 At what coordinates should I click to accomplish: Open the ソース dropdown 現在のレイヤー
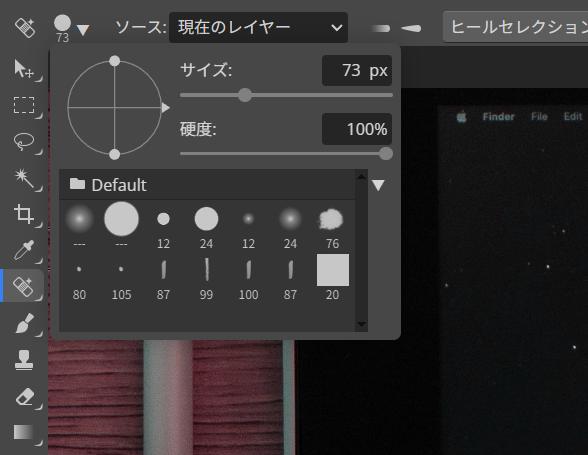[x=258, y=27]
